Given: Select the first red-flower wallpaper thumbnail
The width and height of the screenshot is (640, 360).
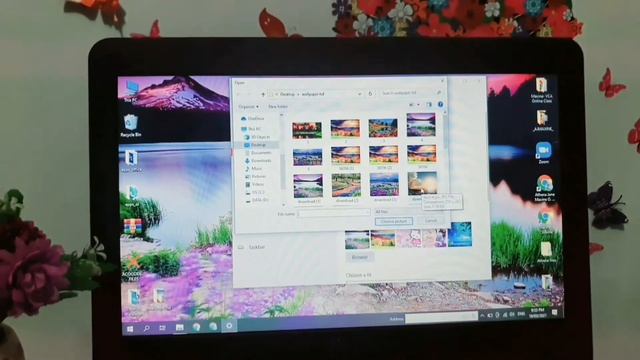Looking at the screenshot, I should point(307,131).
